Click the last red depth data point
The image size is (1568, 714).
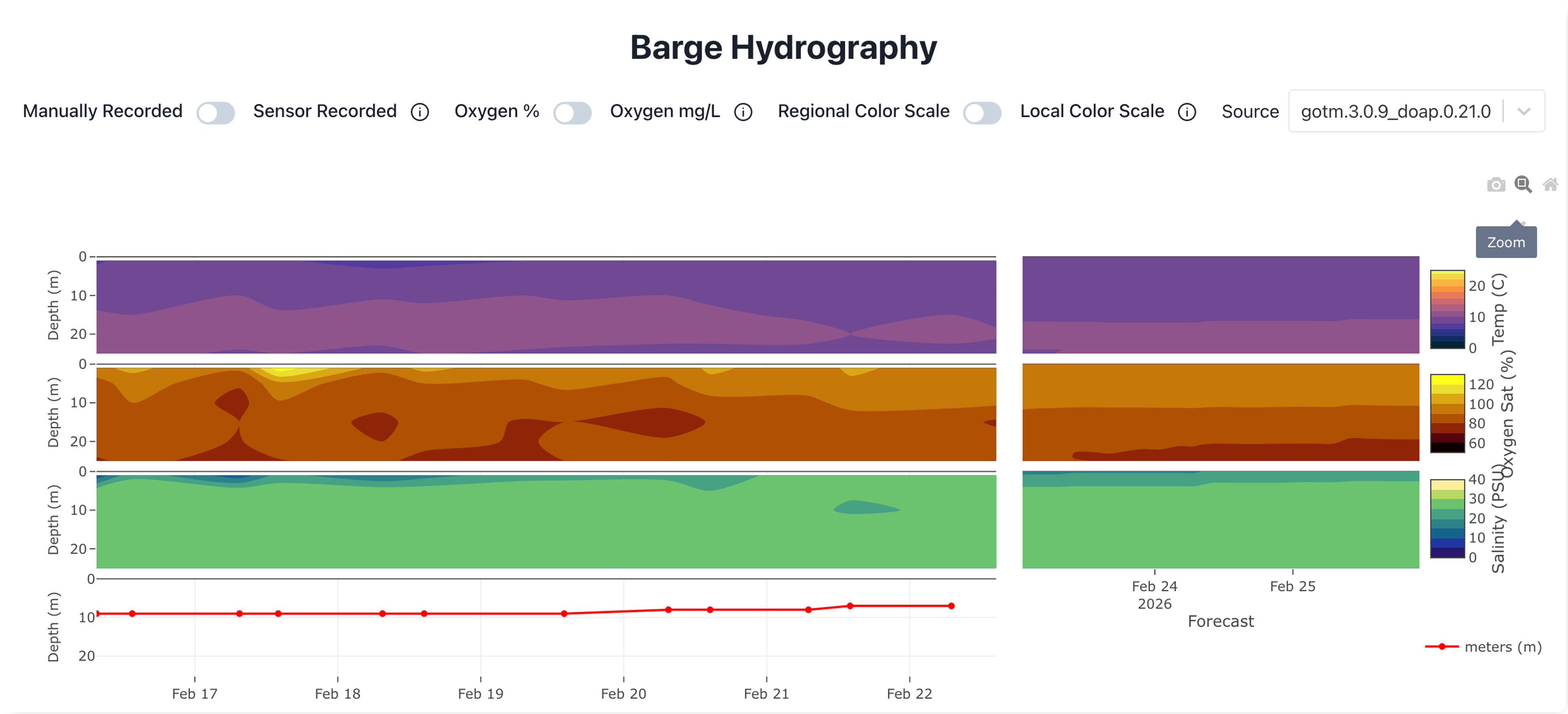(x=951, y=606)
